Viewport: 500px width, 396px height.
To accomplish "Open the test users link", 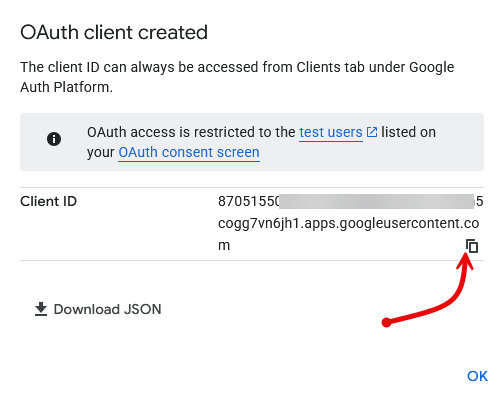I will click(331, 132).
